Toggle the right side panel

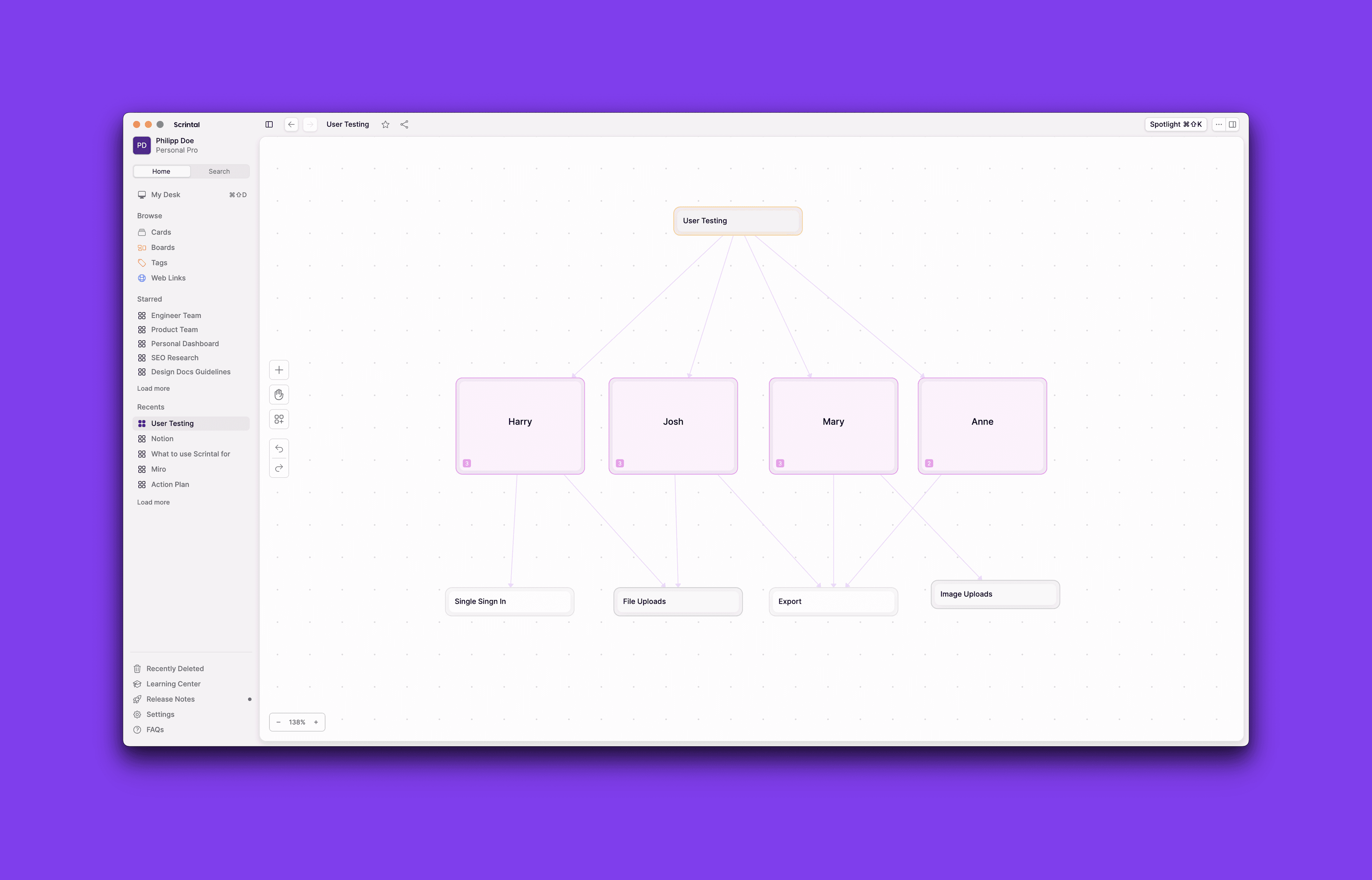tap(1233, 125)
